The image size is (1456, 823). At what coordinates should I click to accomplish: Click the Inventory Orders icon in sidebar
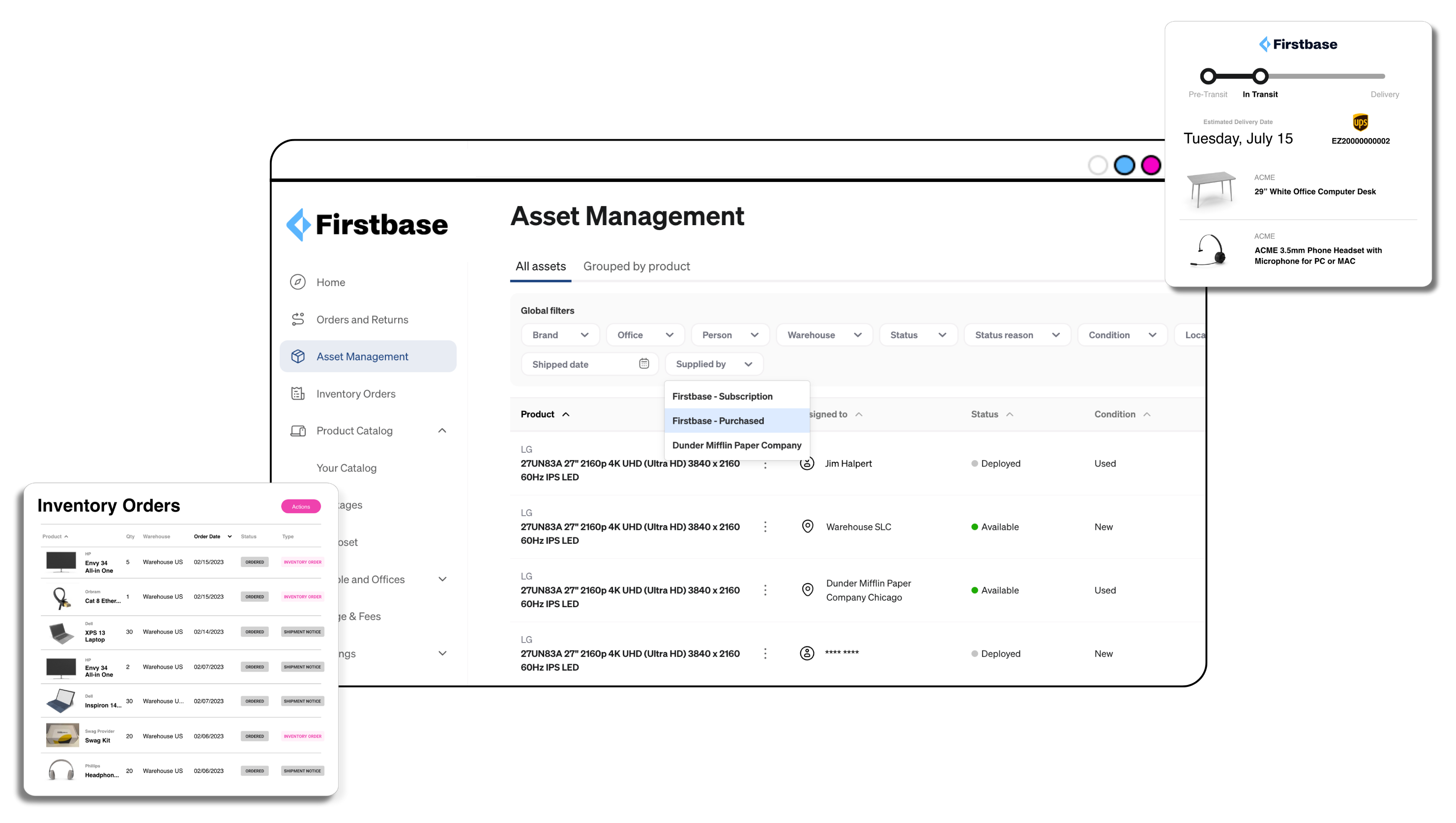coord(298,393)
